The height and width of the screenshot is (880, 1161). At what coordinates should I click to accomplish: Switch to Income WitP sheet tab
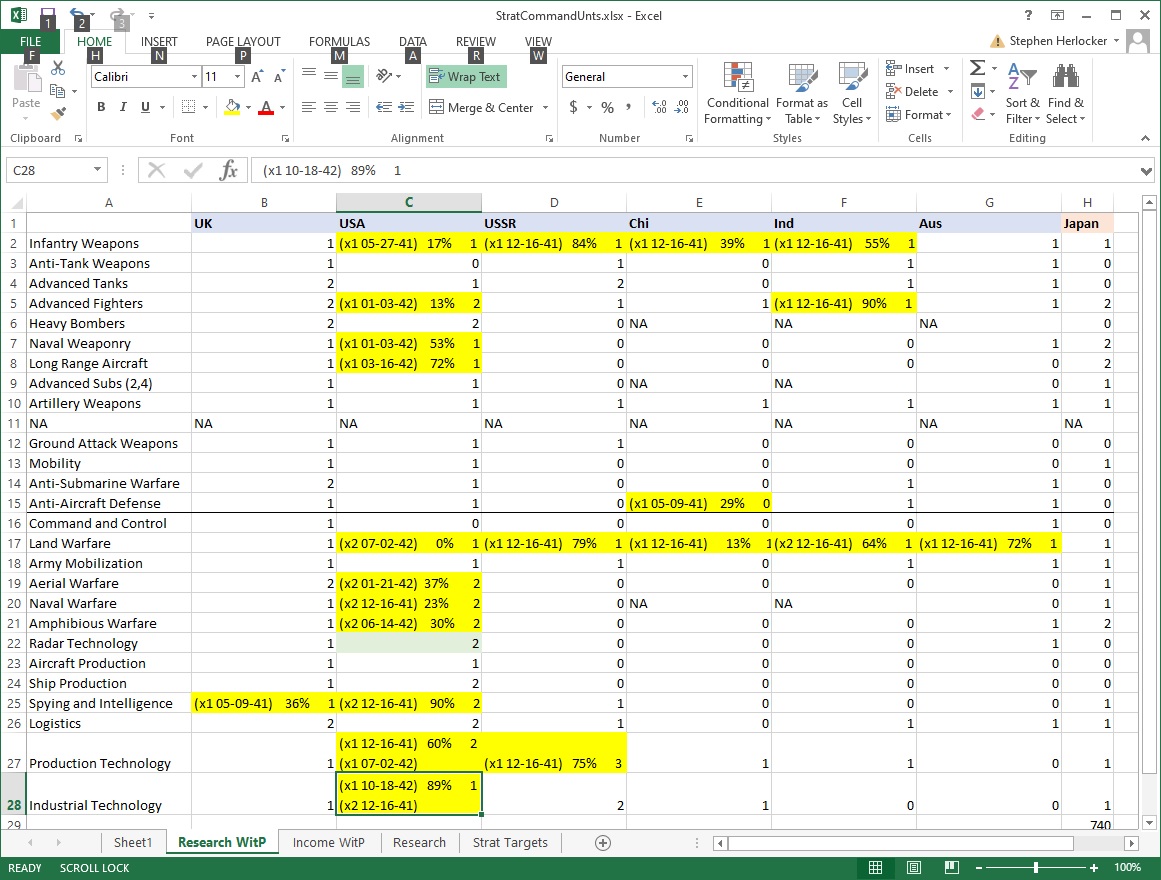coord(329,842)
